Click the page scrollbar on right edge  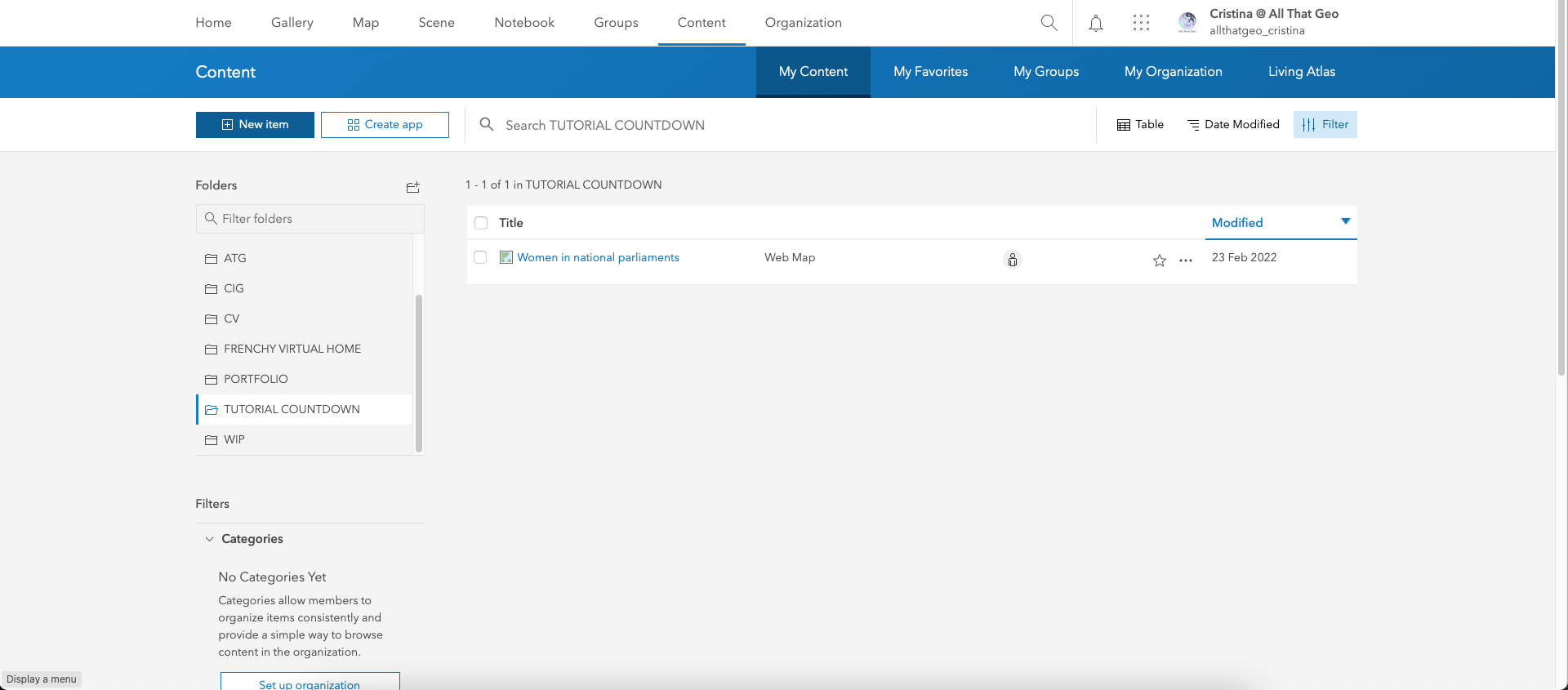click(1561, 188)
